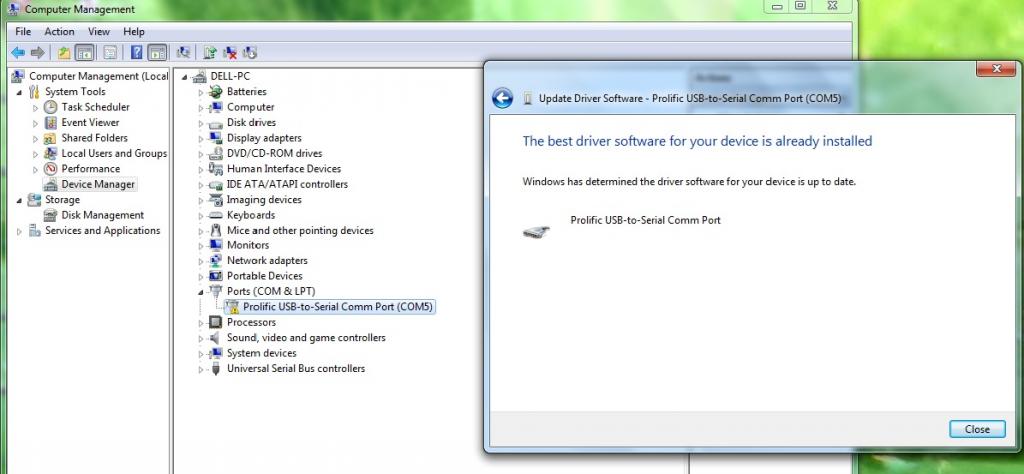Screen dimensions: 1024x474
Task: Expand IDE ATA/ATAPI controllers category
Action: tap(201, 185)
